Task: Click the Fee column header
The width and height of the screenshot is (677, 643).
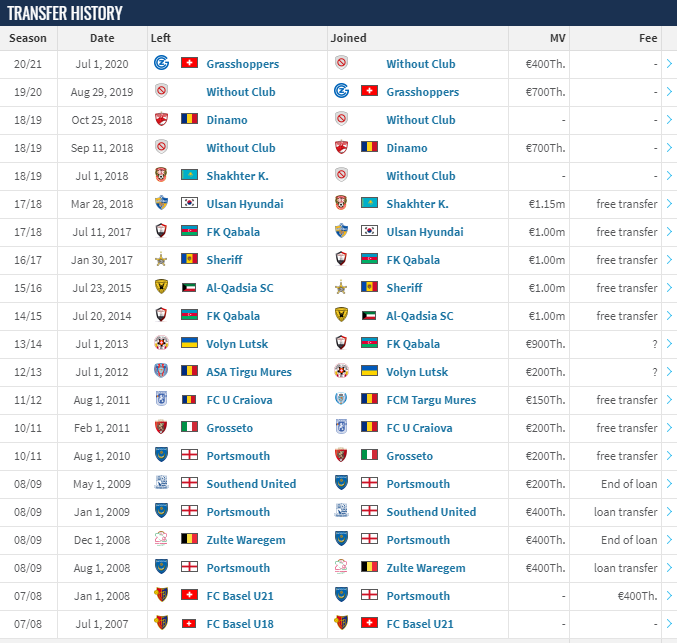Action: tap(649, 38)
